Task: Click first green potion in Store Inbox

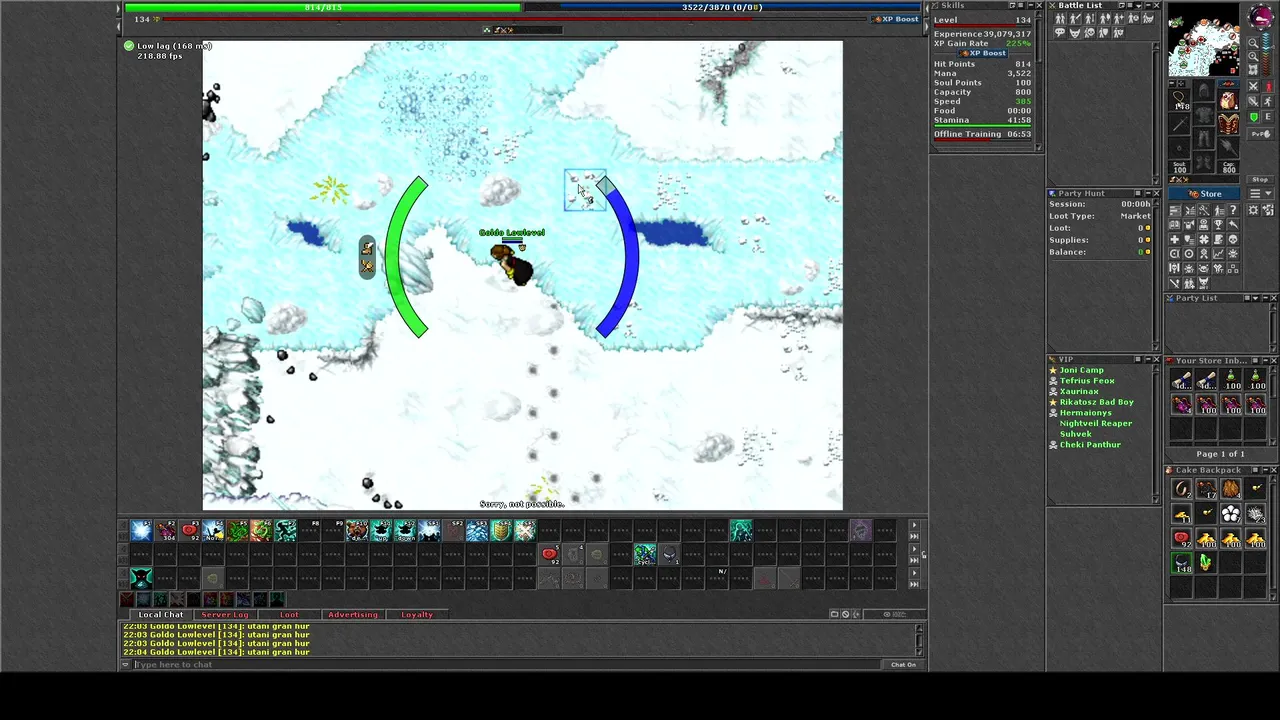Action: pos(1230,380)
